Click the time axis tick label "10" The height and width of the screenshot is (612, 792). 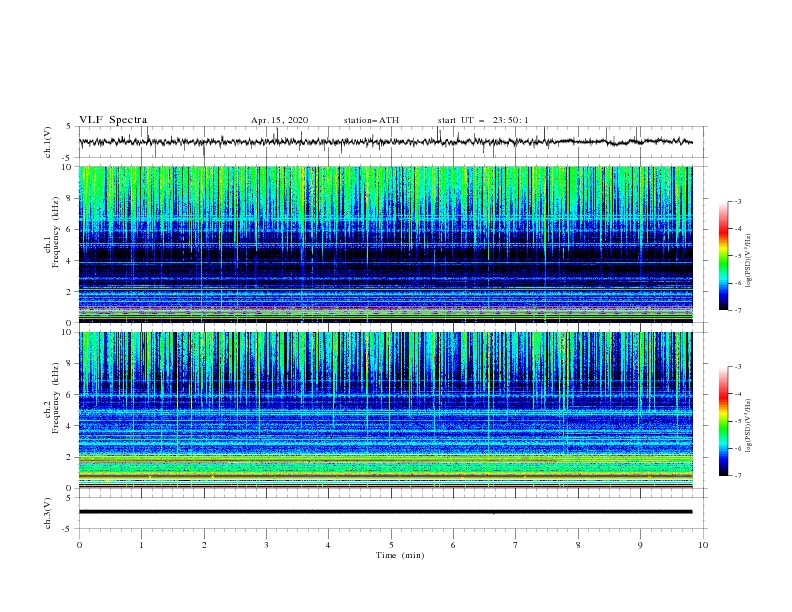[x=703, y=545]
